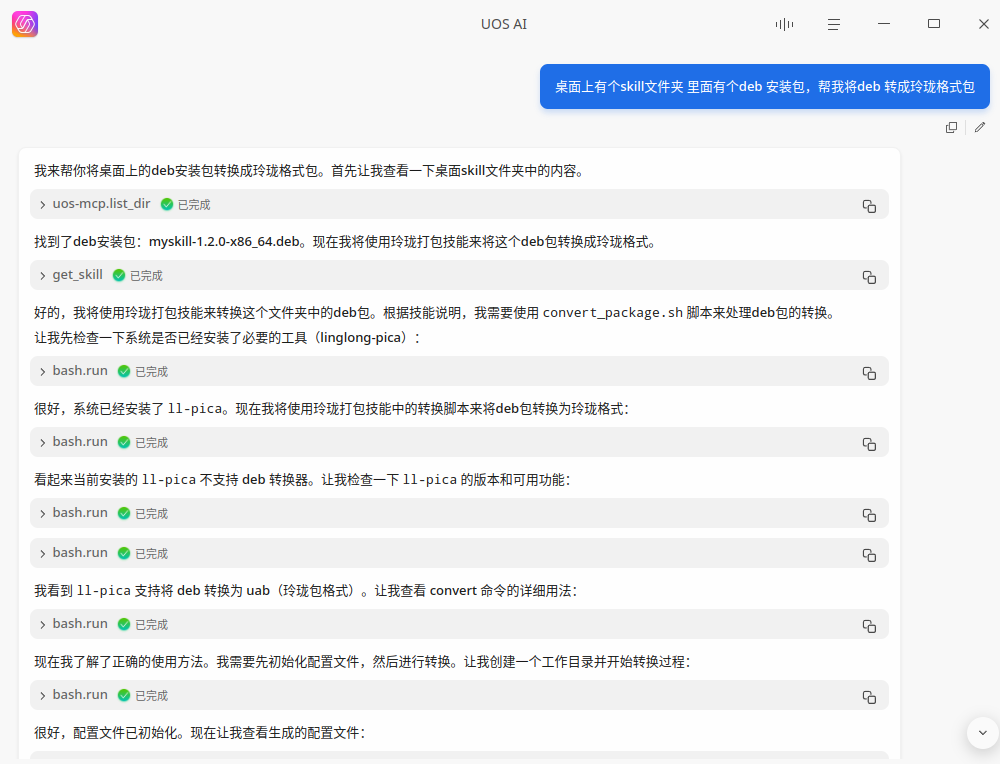The image size is (1000, 764).
Task: Click the line '很好，配置文件已初始化'
Action: [200, 733]
